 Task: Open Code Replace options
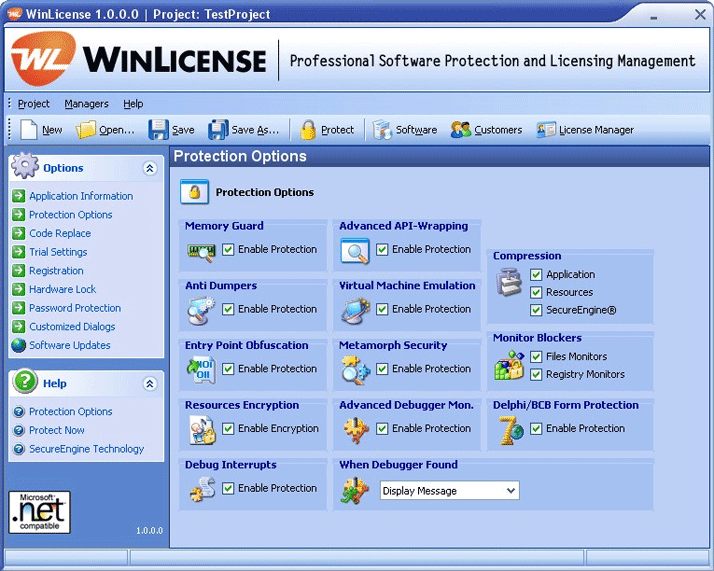[x=60, y=233]
